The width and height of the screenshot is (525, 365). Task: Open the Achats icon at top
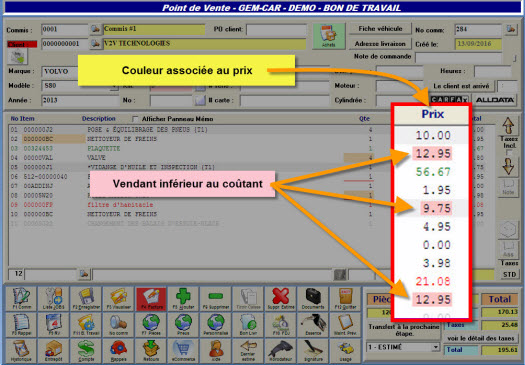[328, 36]
